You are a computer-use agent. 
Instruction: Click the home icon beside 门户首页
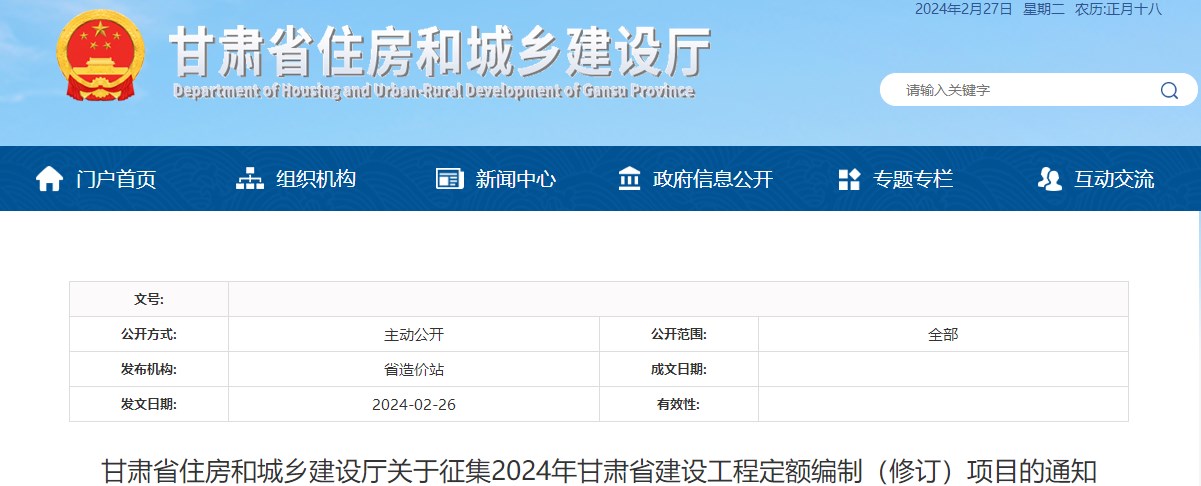coord(49,179)
